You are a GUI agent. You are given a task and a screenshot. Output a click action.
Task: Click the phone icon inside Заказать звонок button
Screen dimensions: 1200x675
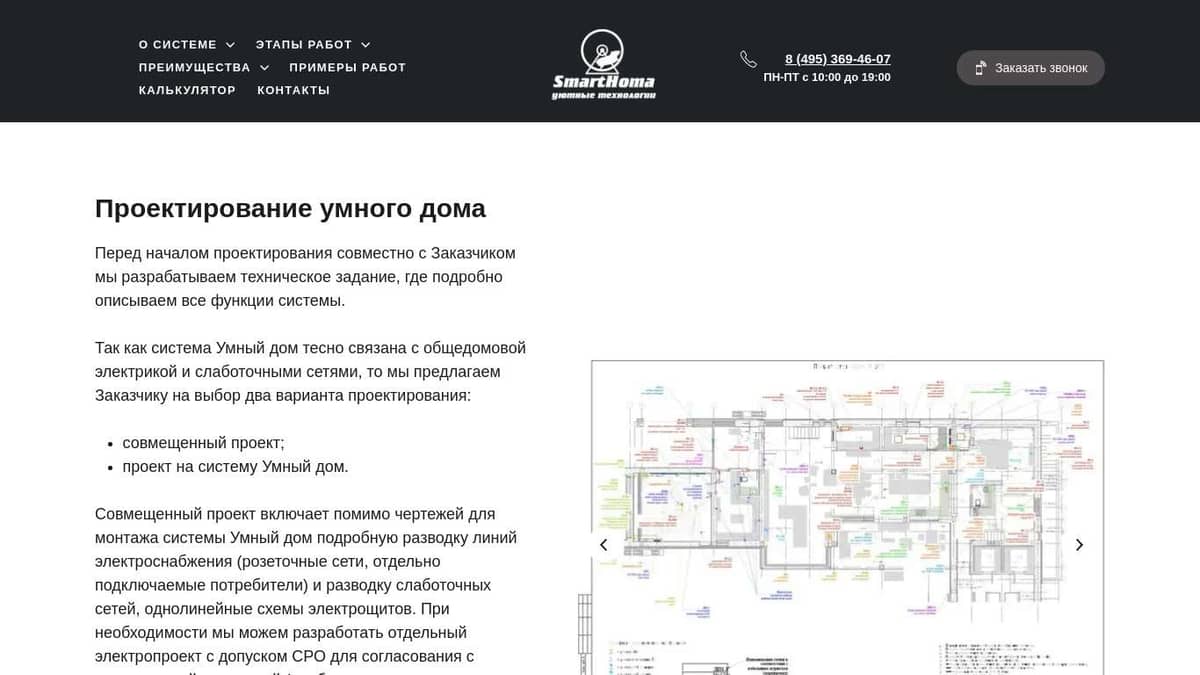(x=980, y=67)
